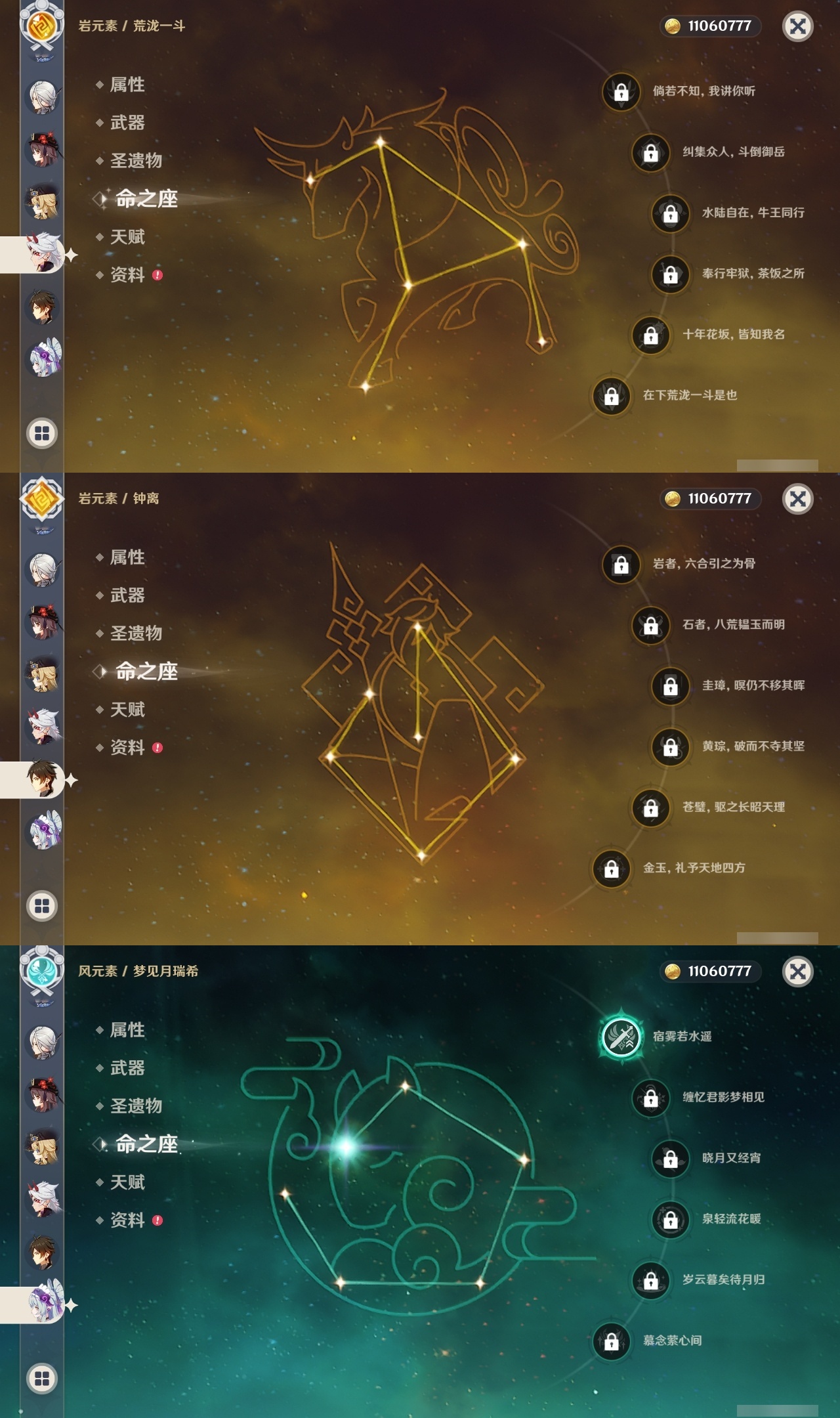This screenshot has width=840, height=1418.
Task: Click the Anemo element emblem for 梦见月瑞希
Action: pos(42,971)
